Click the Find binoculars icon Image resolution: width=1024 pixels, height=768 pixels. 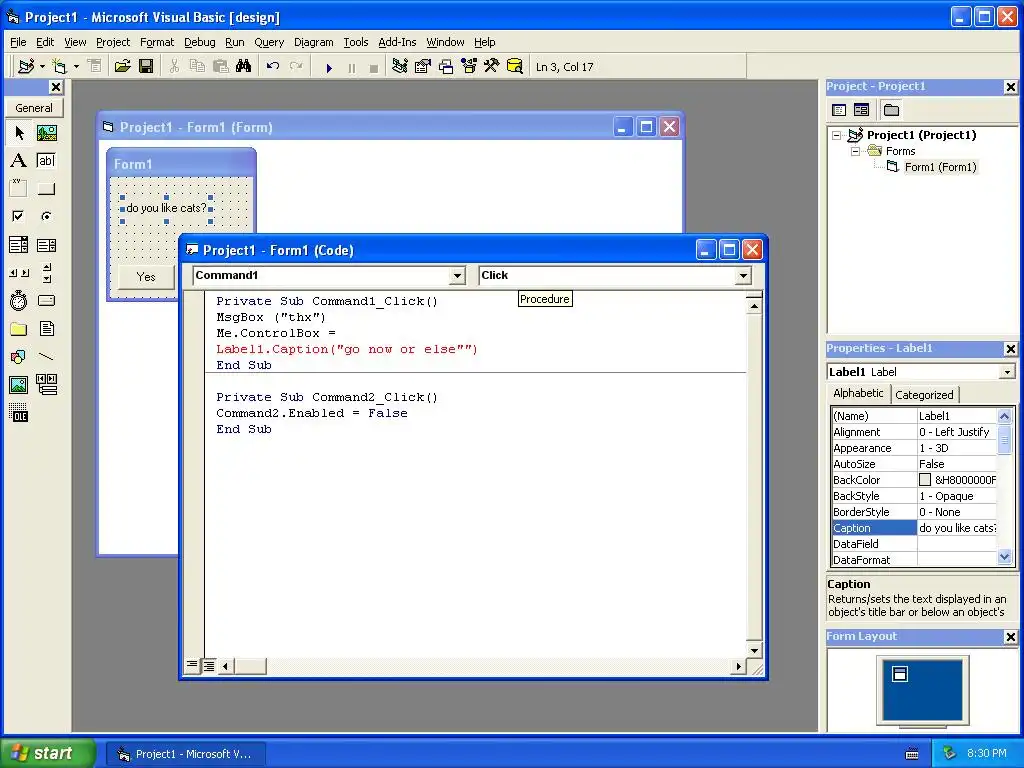[x=244, y=66]
